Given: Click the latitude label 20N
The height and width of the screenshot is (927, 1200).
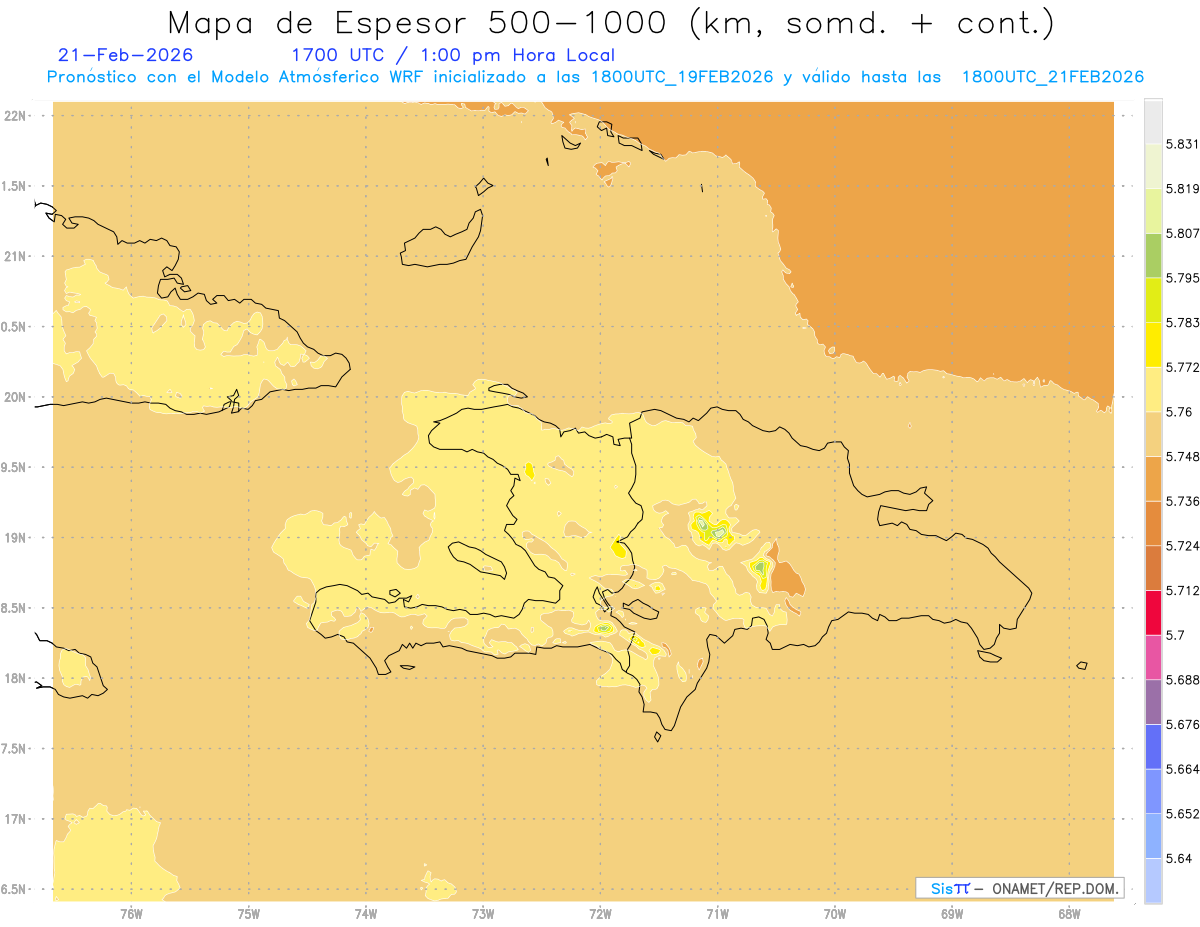Looking at the screenshot, I should [16, 397].
